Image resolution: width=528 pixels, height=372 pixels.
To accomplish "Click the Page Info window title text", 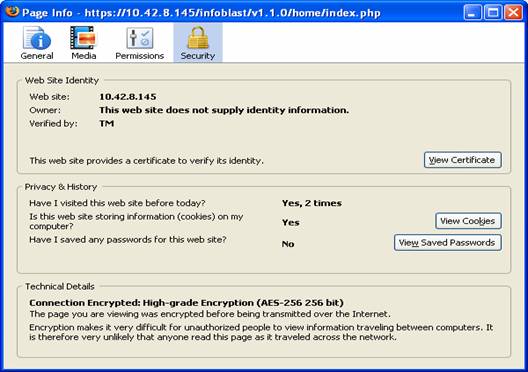I will coord(201,13).
